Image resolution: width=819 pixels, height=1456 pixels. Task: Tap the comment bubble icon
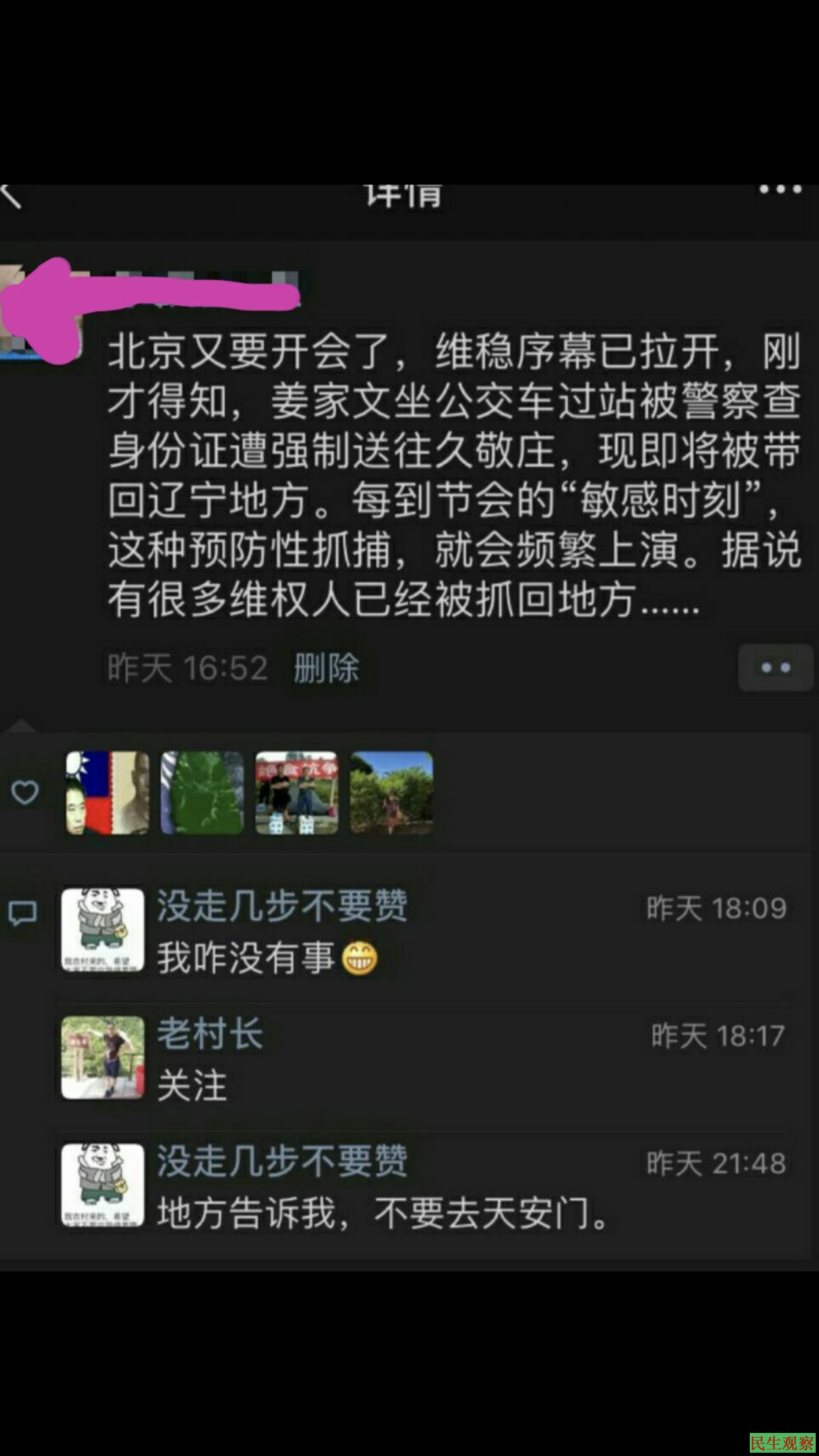click(x=23, y=913)
